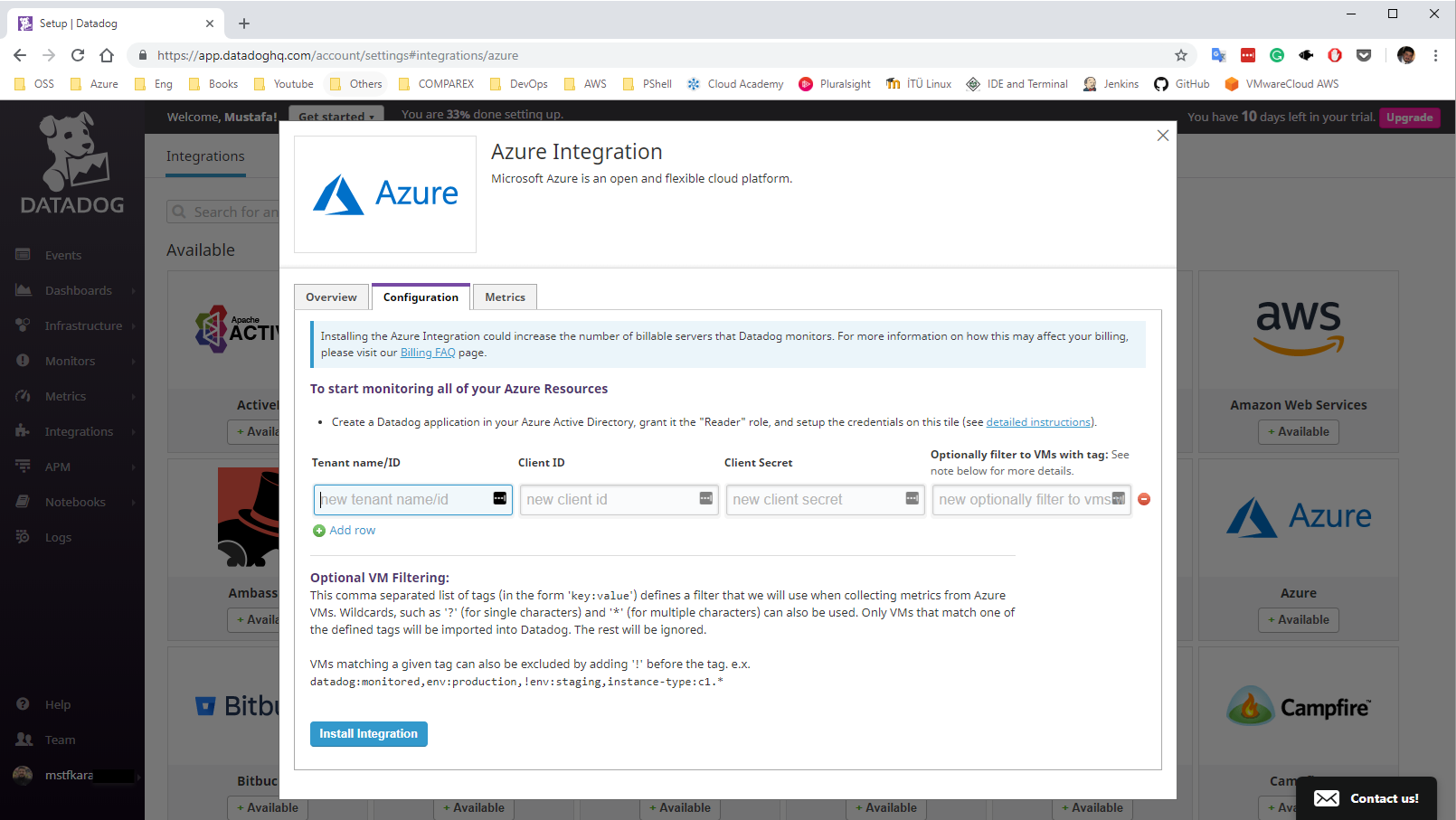Click password manager icon in Client Secret field

click(x=912, y=498)
